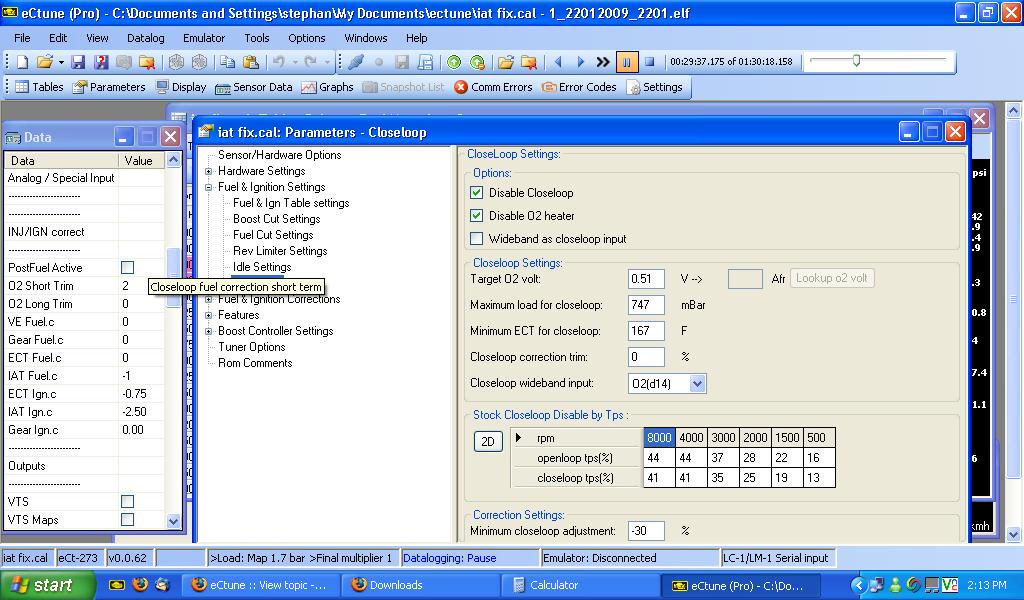Fast forward the datalog playback
The image size is (1024, 600).
click(603, 62)
